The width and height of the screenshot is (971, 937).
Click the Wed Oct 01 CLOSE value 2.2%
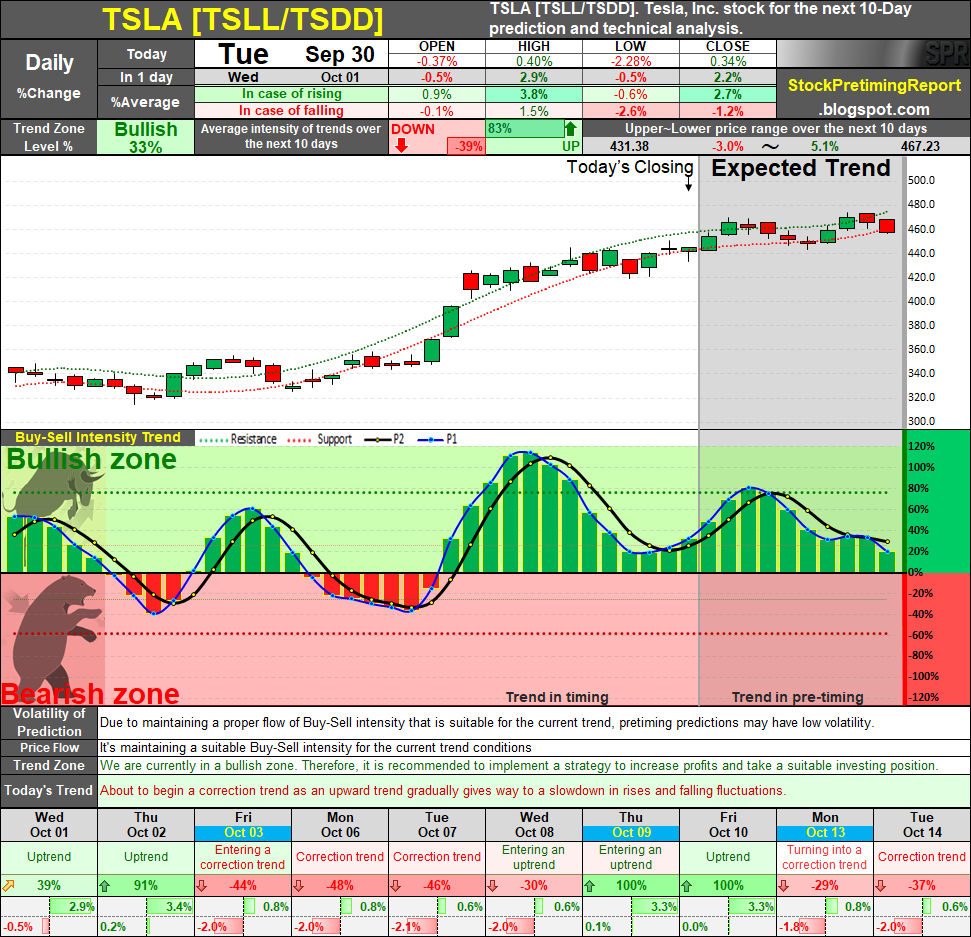pyautogui.click(x=728, y=77)
